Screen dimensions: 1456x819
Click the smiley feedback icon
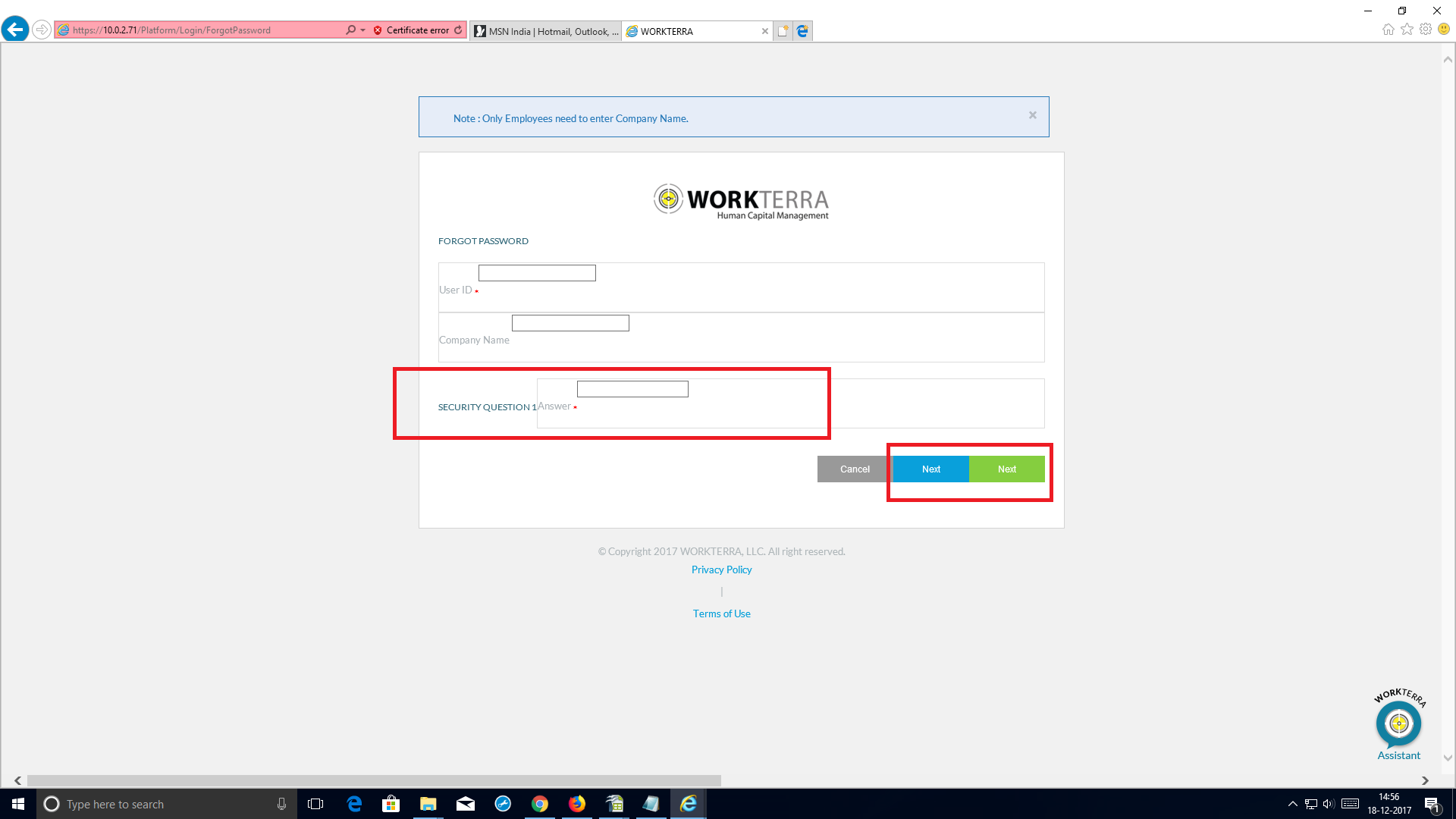(x=1445, y=29)
